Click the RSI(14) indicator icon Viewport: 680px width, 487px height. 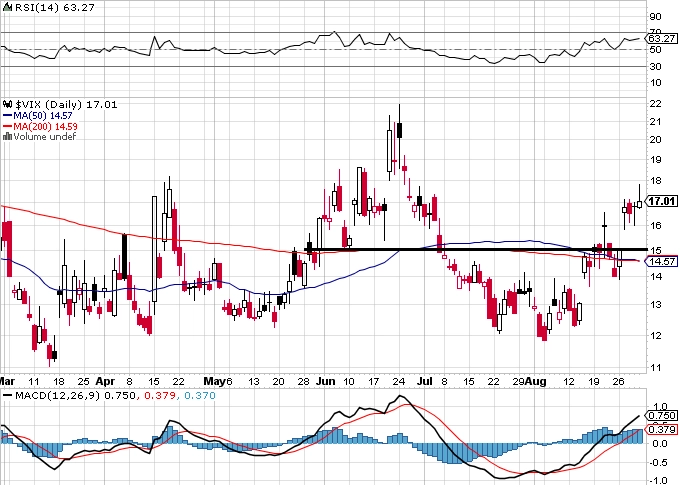pyautogui.click(x=7, y=7)
